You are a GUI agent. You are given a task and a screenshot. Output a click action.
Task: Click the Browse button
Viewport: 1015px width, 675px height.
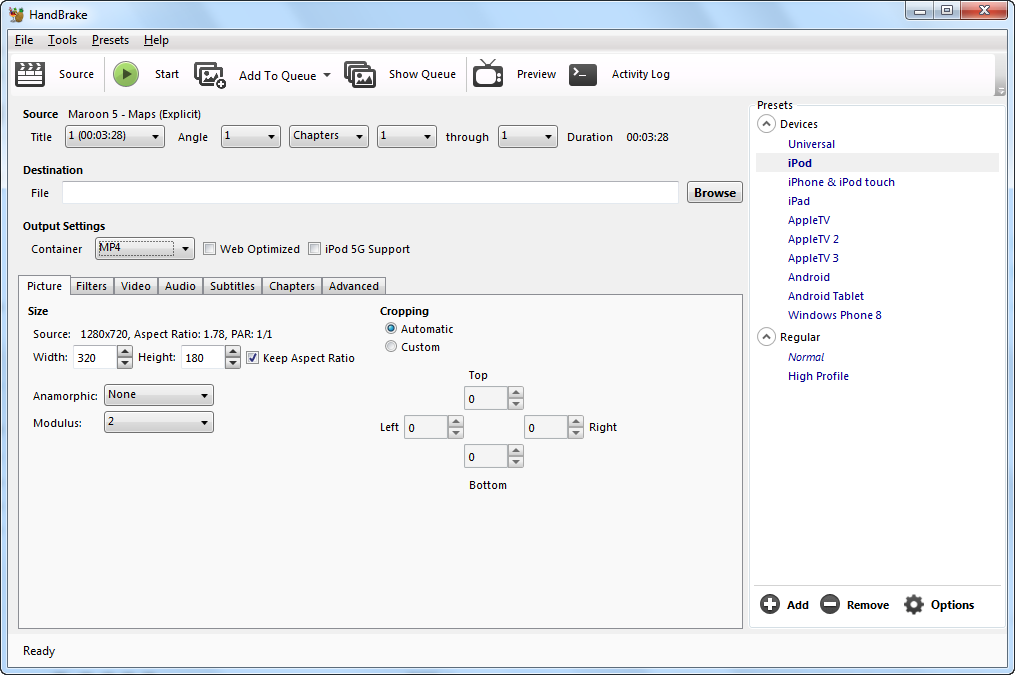714,193
